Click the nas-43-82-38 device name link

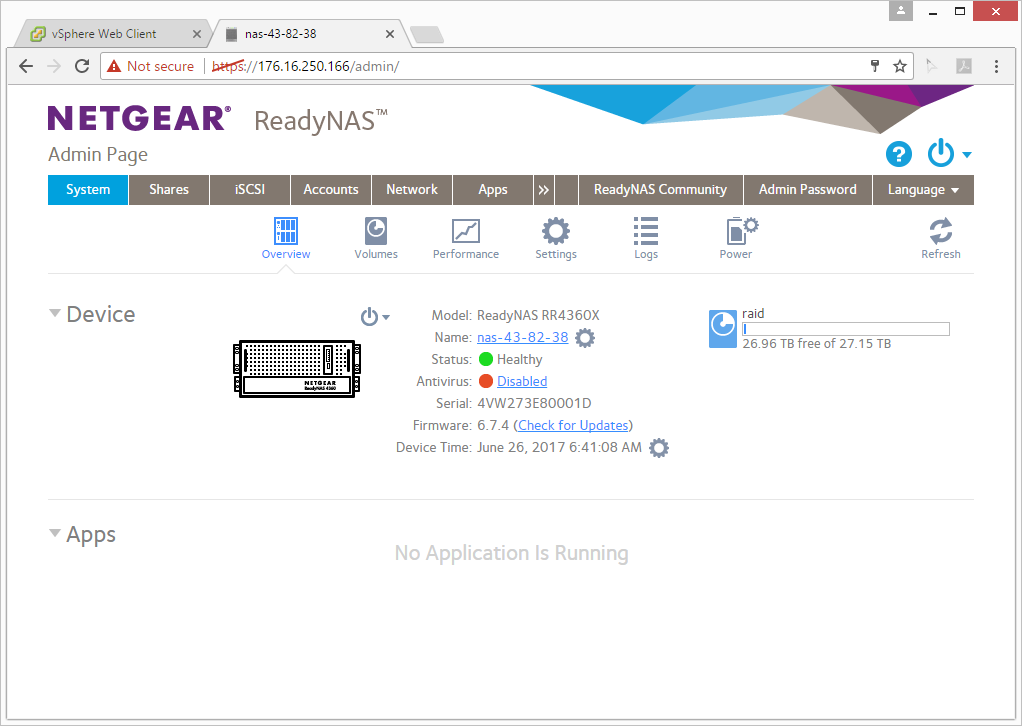(x=523, y=338)
